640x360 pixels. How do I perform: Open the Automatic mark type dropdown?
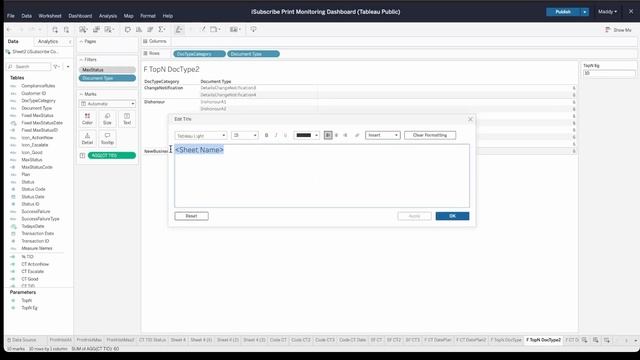pyautogui.click(x=108, y=104)
